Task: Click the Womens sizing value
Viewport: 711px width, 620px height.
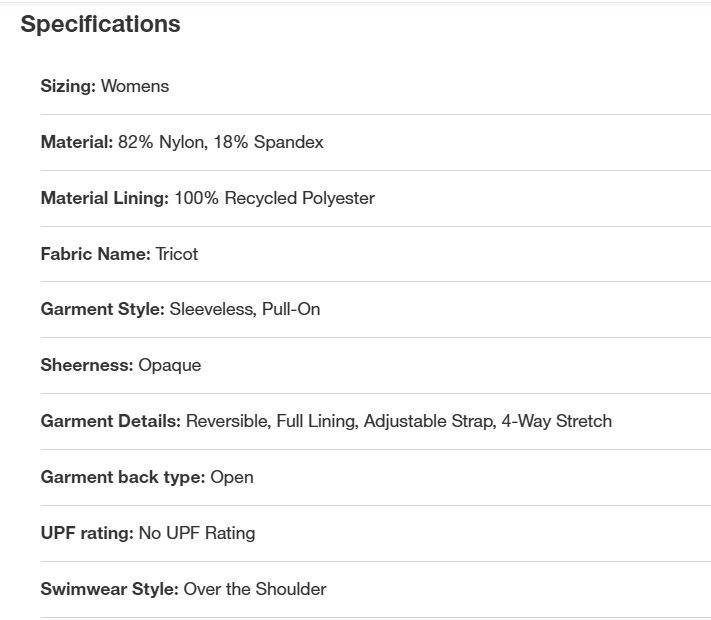Action: 135,86
